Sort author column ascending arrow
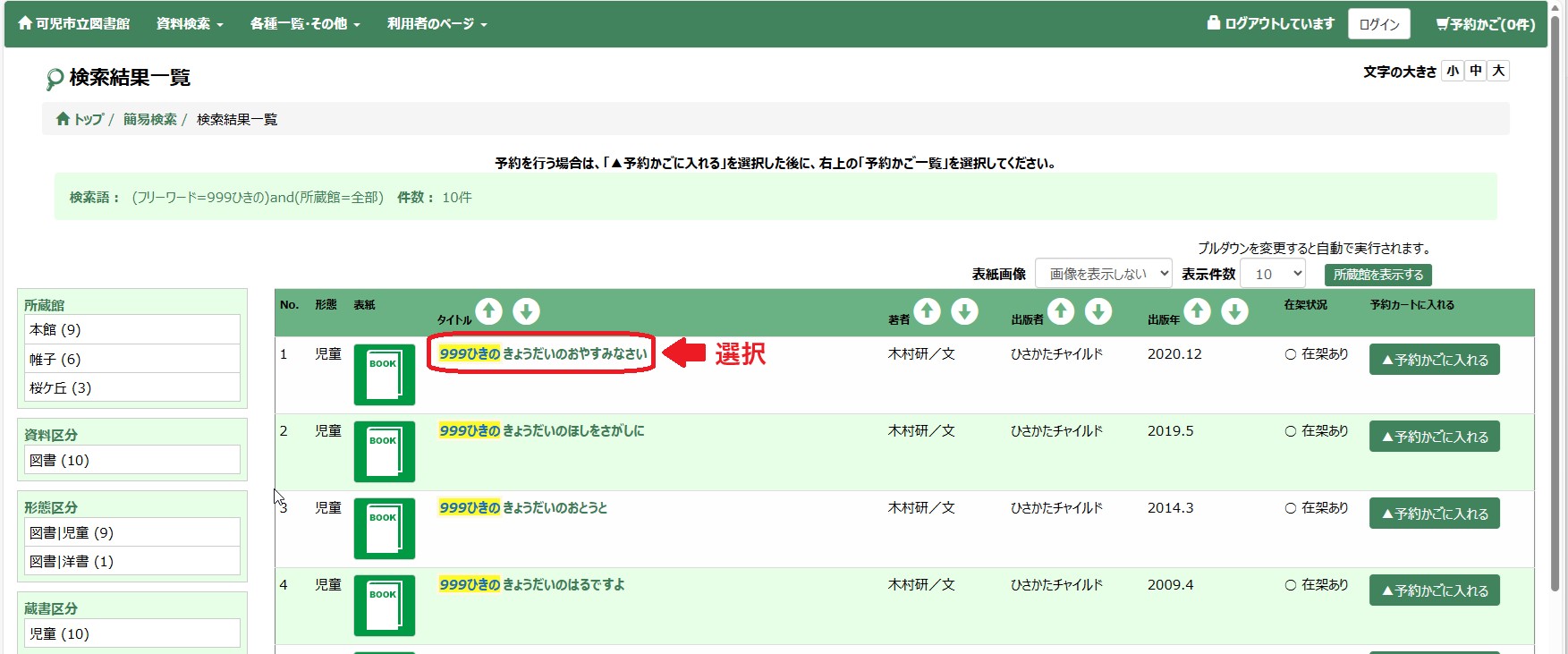 [x=927, y=311]
